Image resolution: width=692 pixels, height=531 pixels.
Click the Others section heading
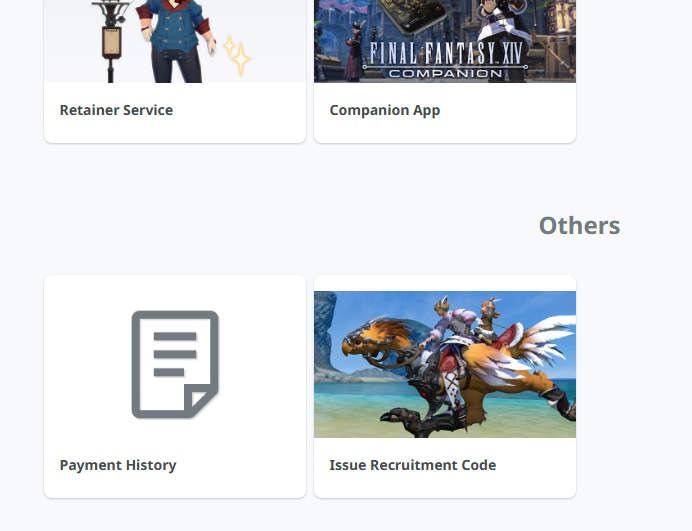(579, 225)
